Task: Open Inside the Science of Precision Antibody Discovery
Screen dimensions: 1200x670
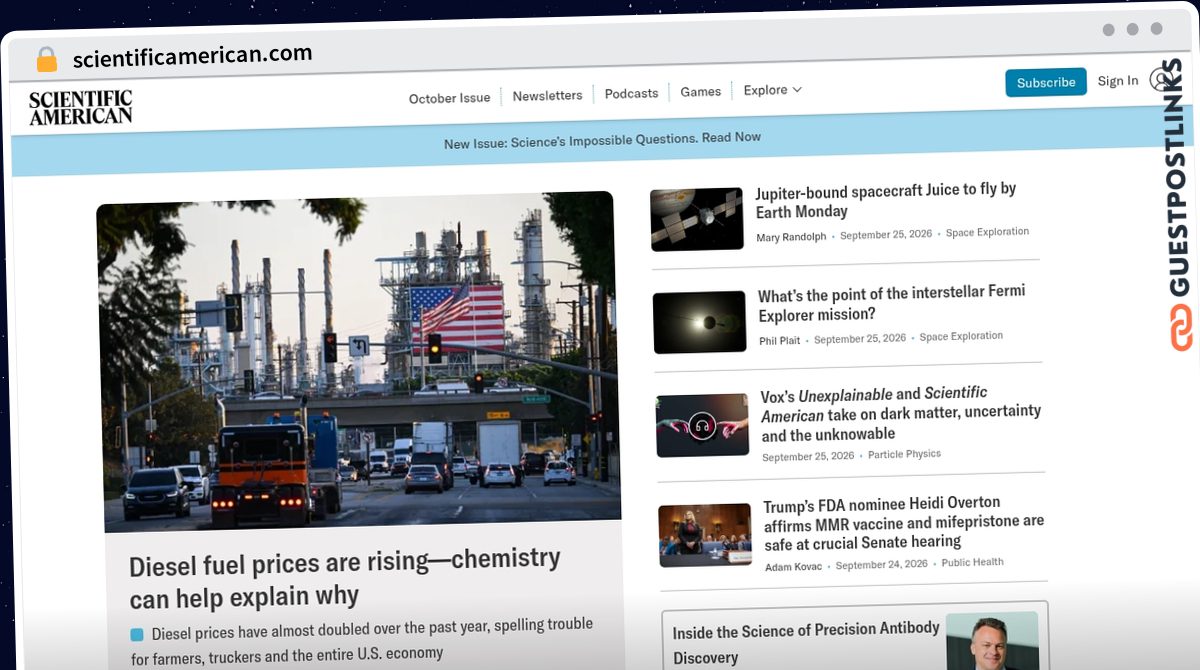Action: 806,643
